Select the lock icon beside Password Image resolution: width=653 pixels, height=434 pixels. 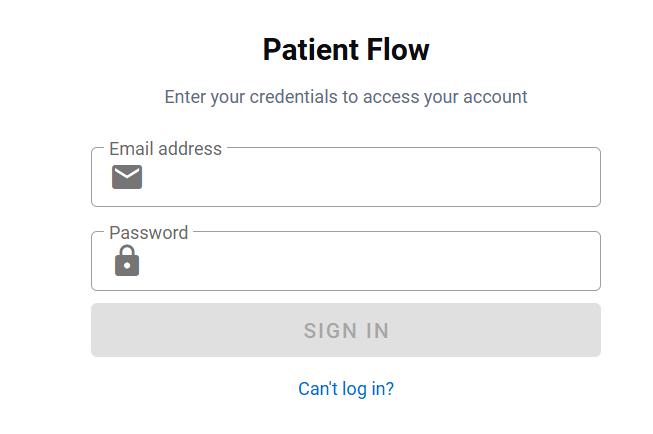[127, 261]
